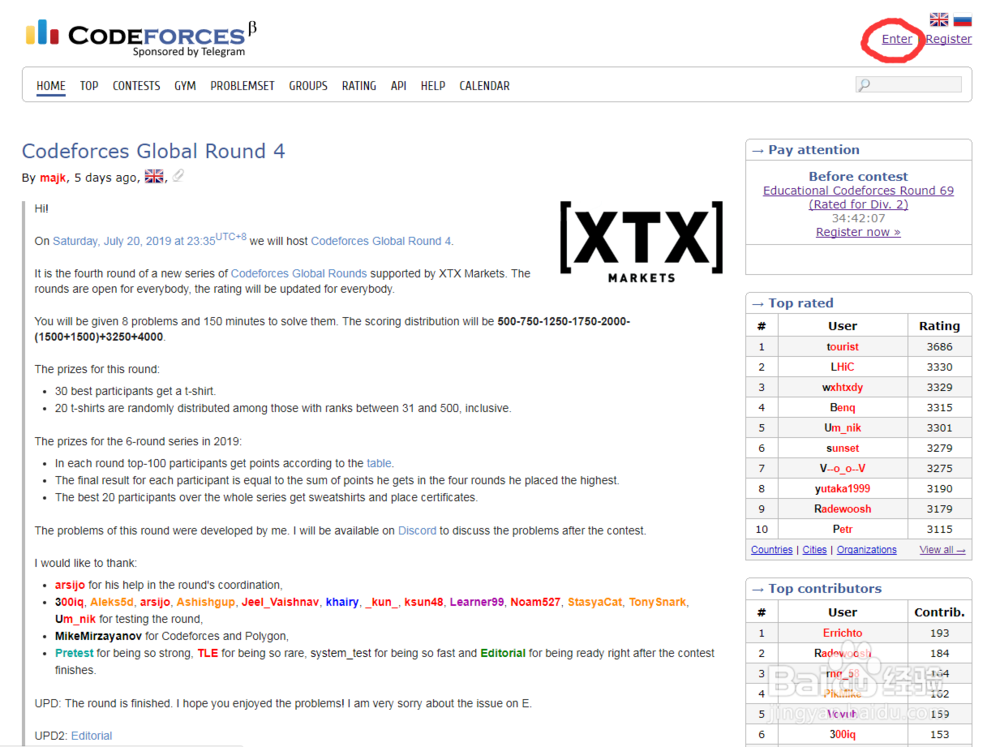The image size is (1000, 747).
Task: Open the Codeforces Global Round 4 post title
Action: click(154, 151)
